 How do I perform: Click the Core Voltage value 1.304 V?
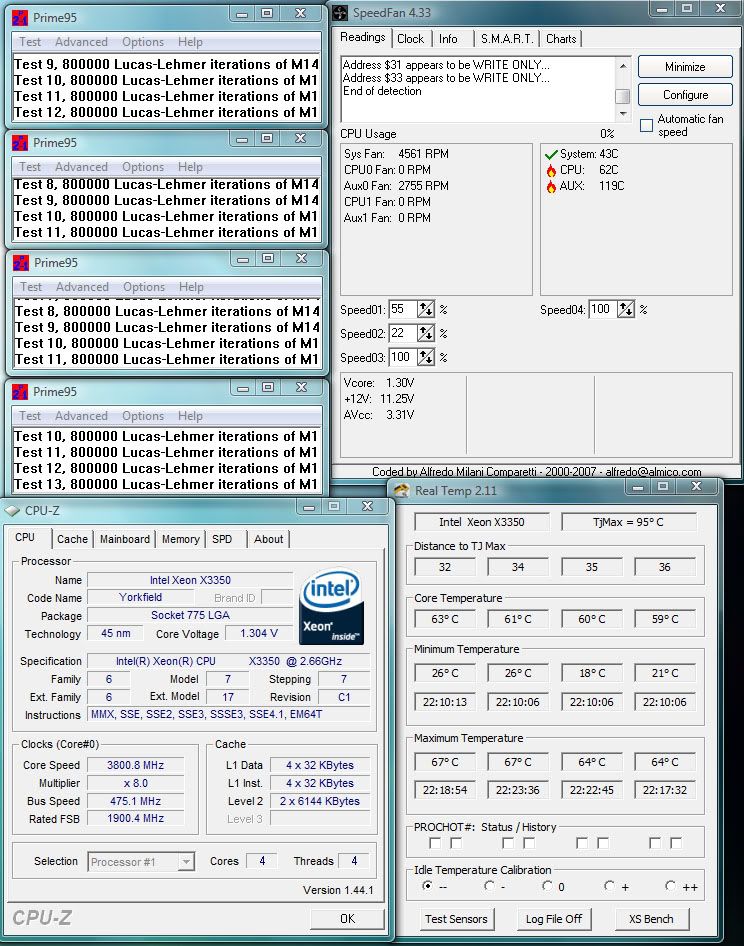[x=259, y=633]
